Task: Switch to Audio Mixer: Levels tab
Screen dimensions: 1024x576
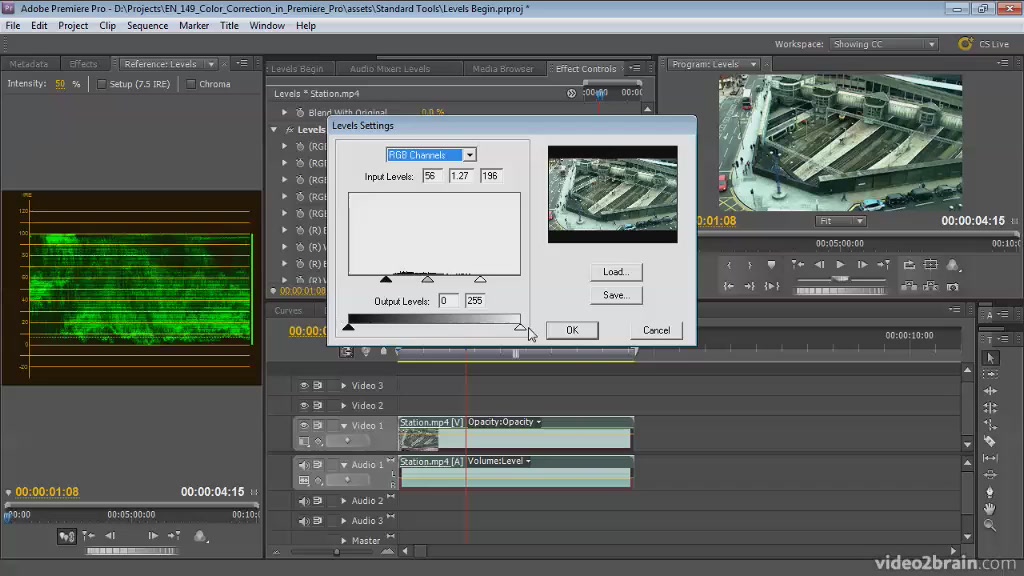Action: pos(390,69)
